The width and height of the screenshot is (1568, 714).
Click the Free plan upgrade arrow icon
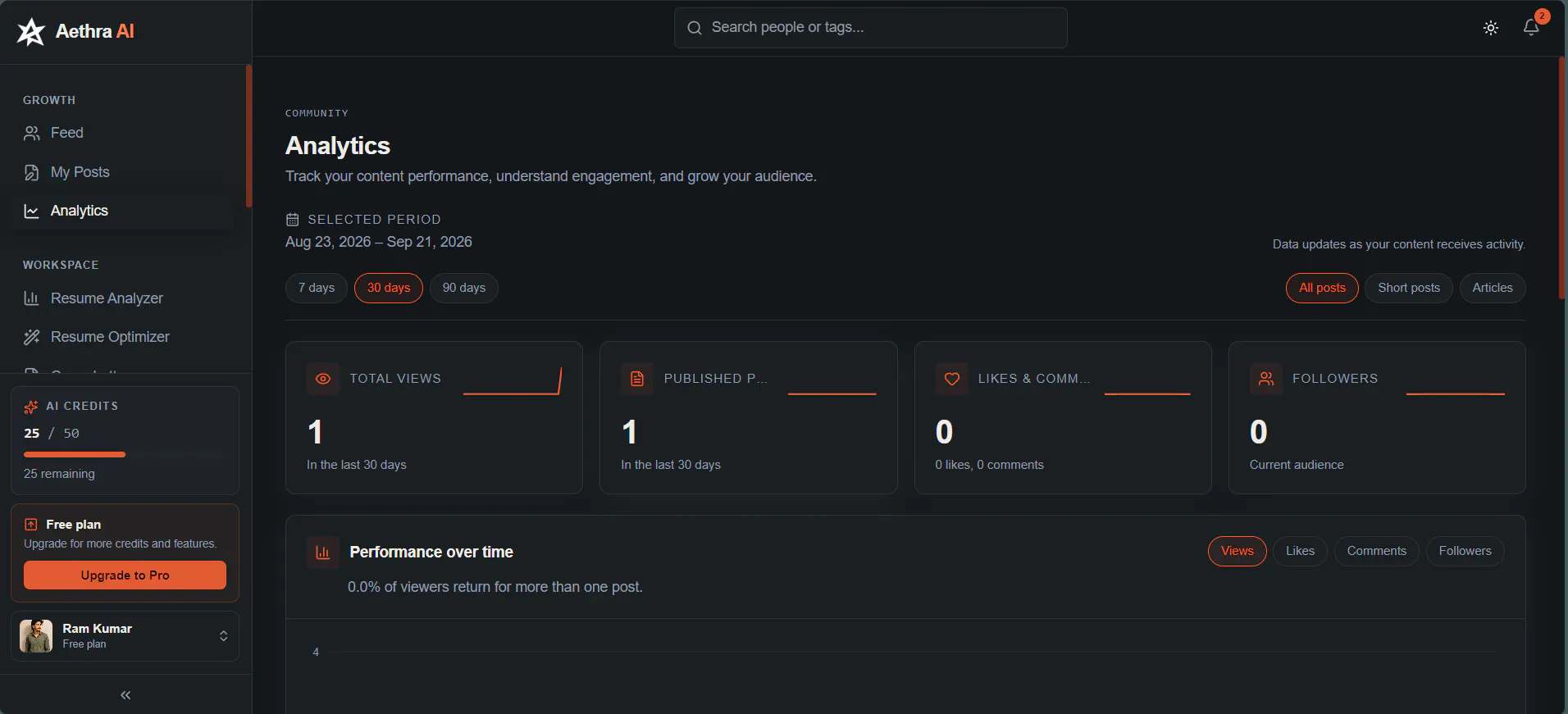(31, 525)
